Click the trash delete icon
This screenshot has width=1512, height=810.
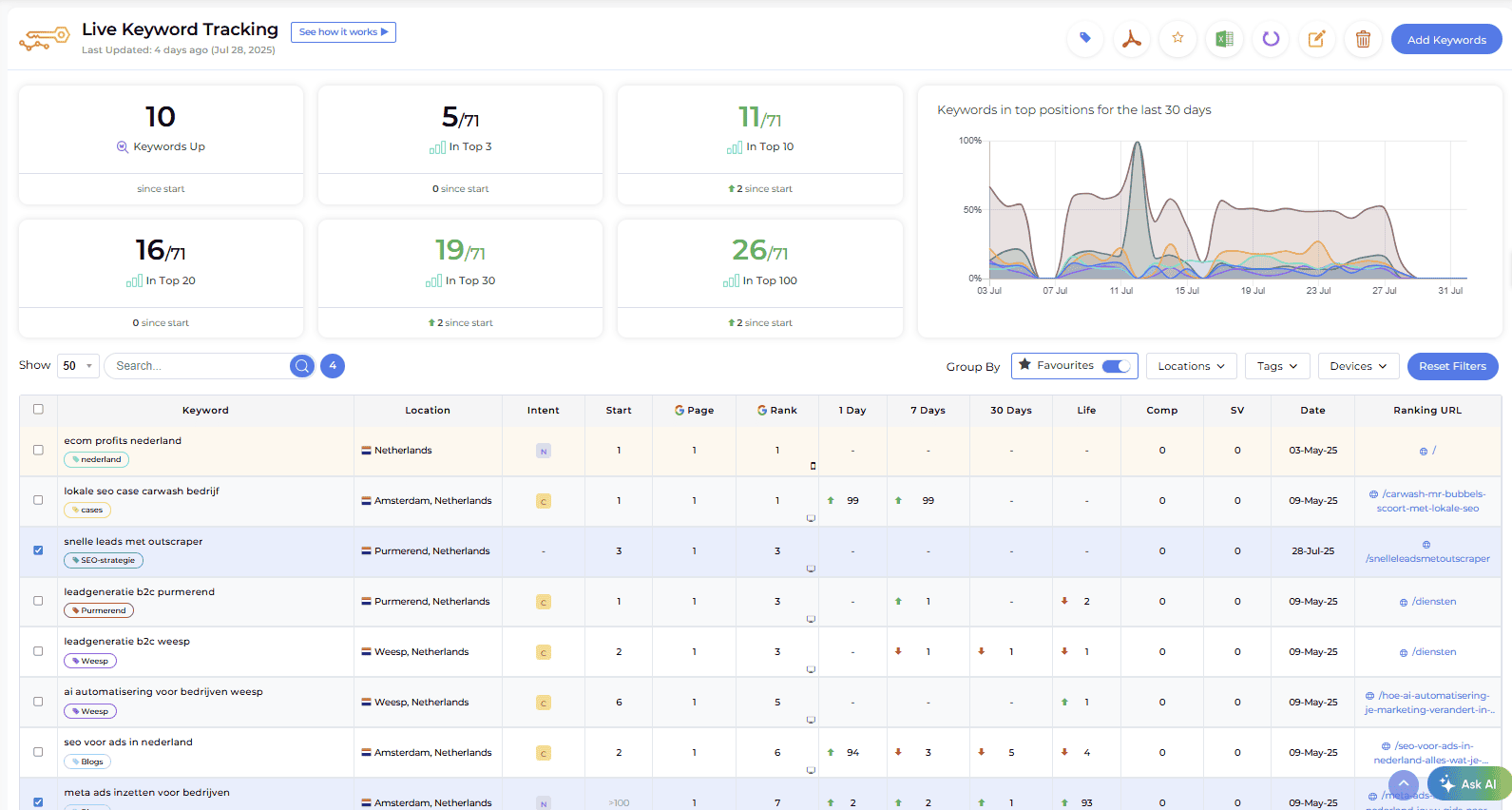point(1363,39)
